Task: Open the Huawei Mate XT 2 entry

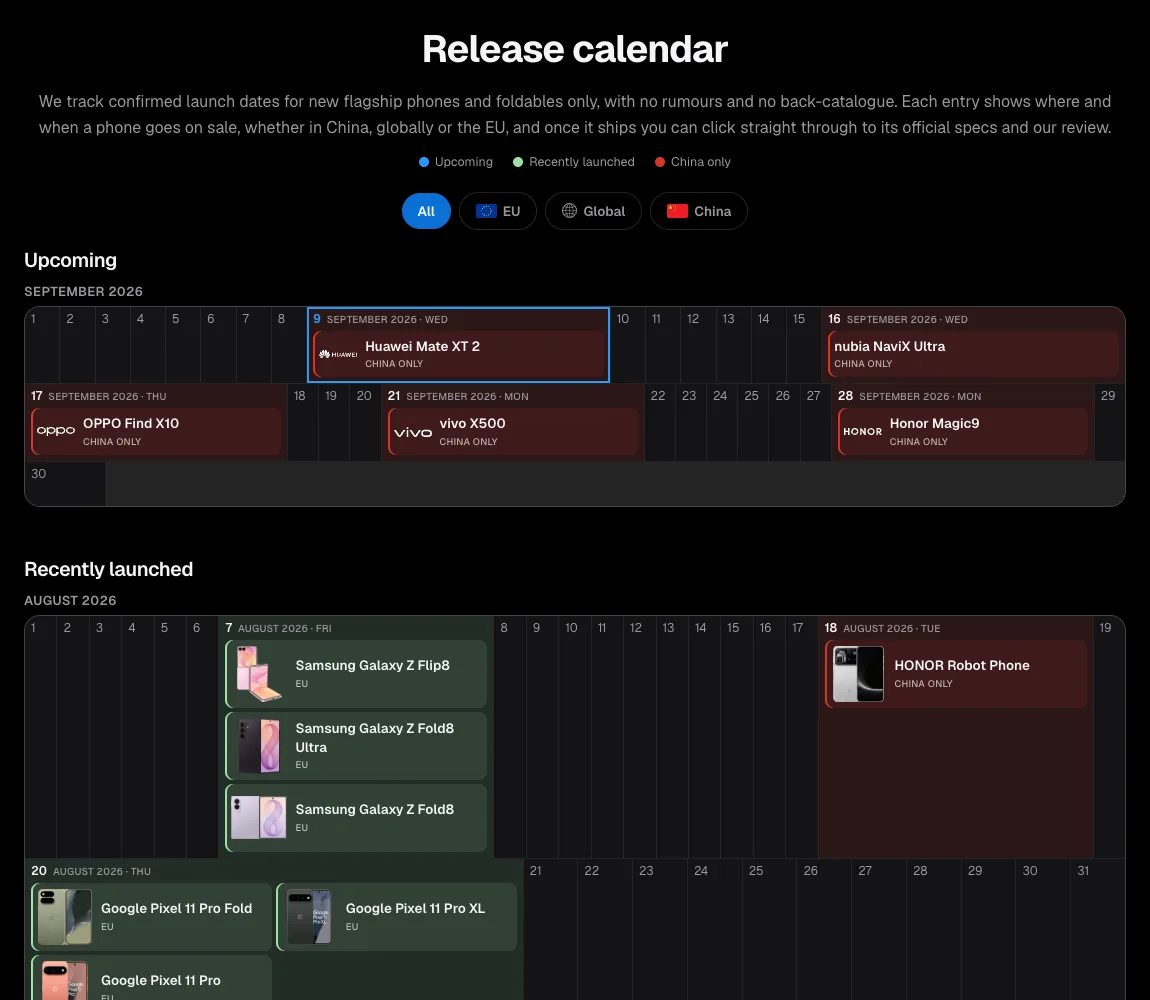Action: click(459, 354)
